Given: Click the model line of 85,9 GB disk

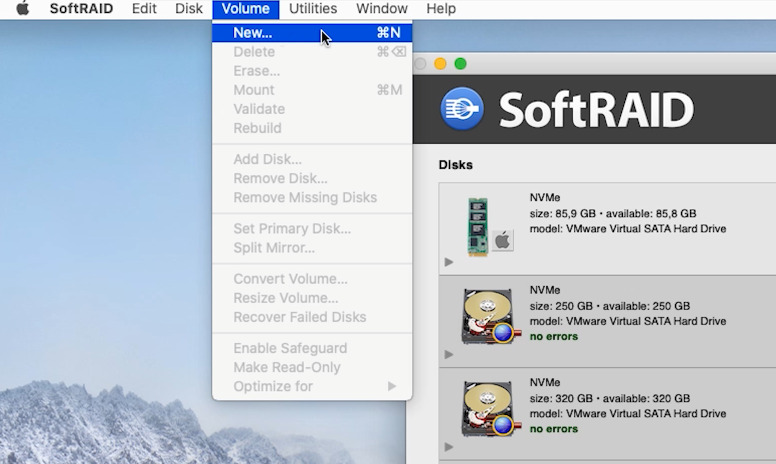Looking at the screenshot, I should pos(628,229).
